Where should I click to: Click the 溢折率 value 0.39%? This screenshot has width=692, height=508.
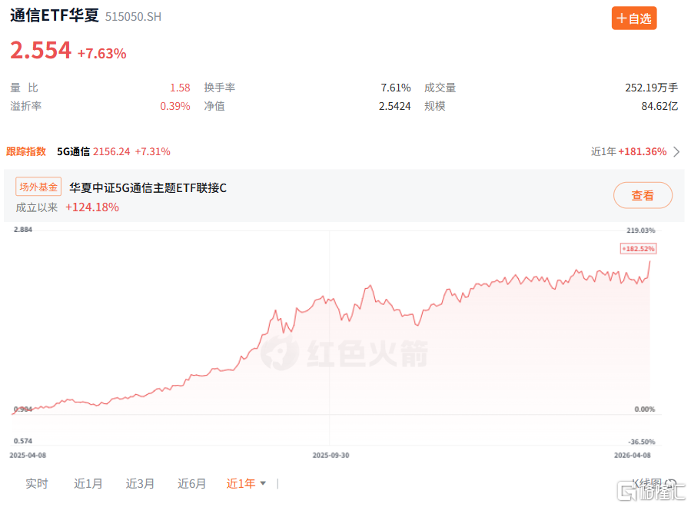175,106
